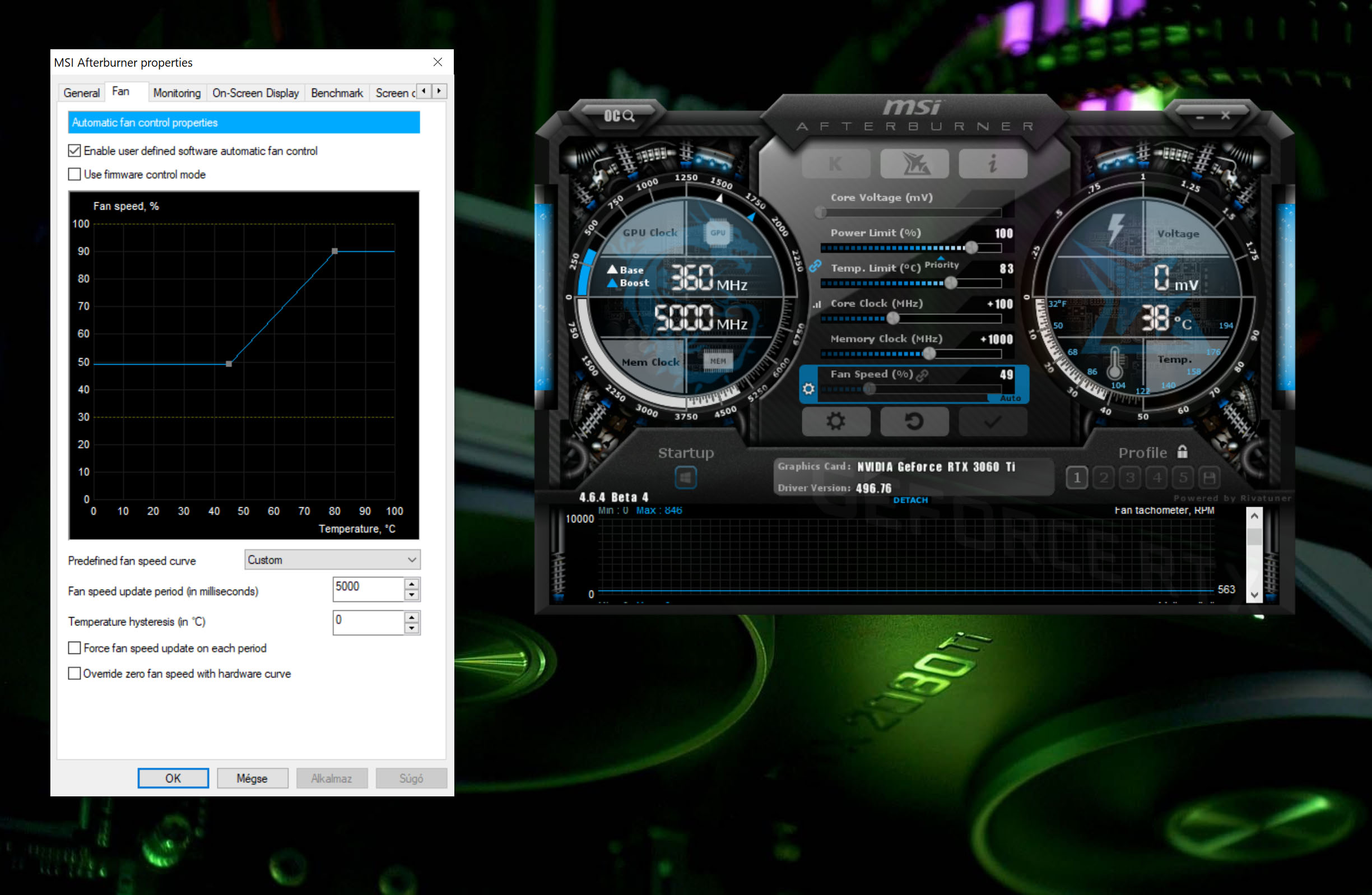Switch to the Monitoring tab
The image size is (1372, 895).
(176, 93)
